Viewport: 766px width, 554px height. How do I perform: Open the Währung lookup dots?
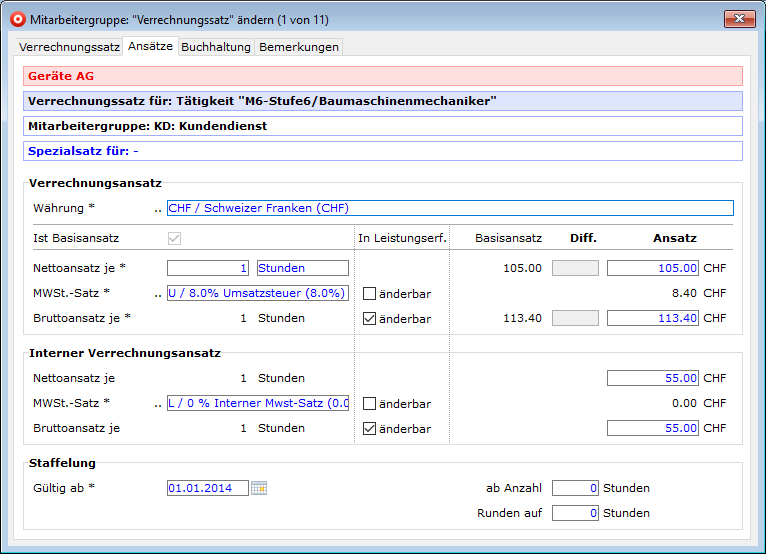(x=158, y=209)
